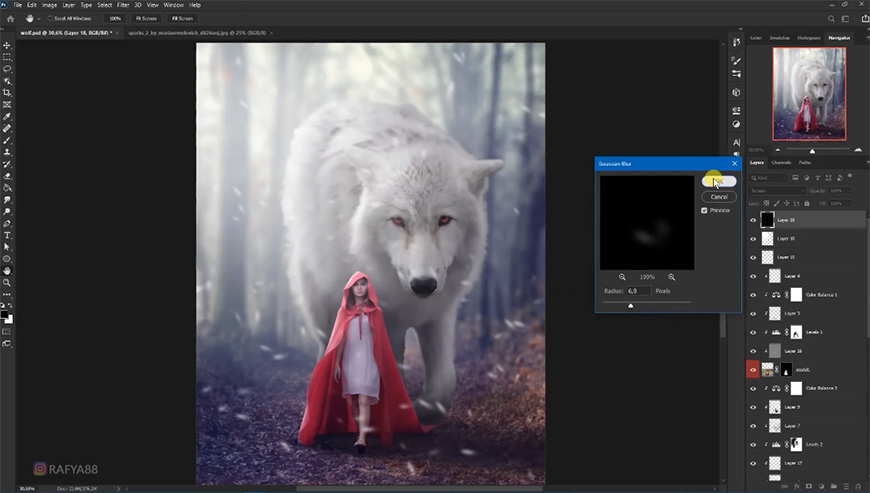Toggle the Preview checkbox in Gaussian Blur
The height and width of the screenshot is (493, 870).
[704, 210]
